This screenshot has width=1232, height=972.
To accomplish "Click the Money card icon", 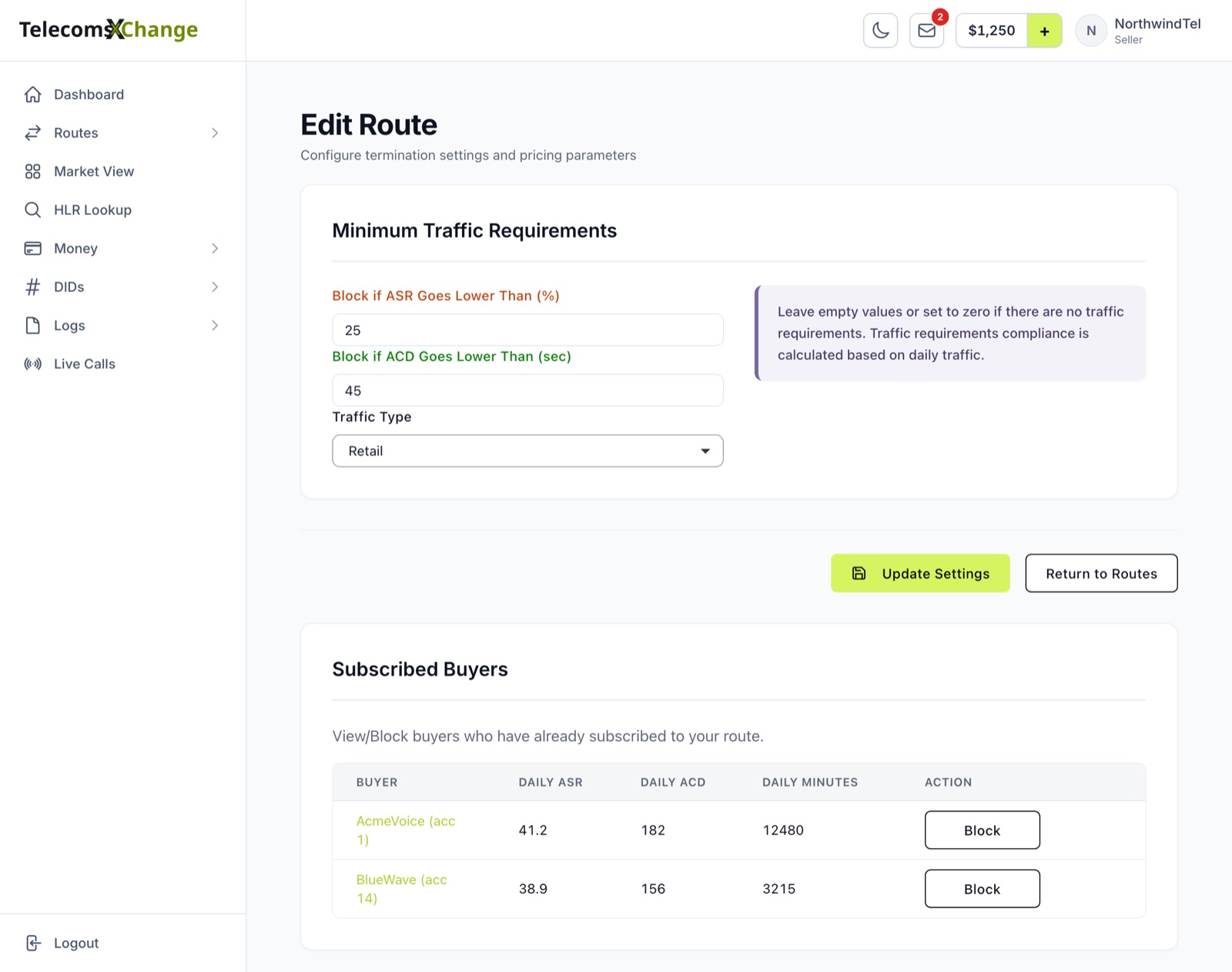I will click(32, 249).
